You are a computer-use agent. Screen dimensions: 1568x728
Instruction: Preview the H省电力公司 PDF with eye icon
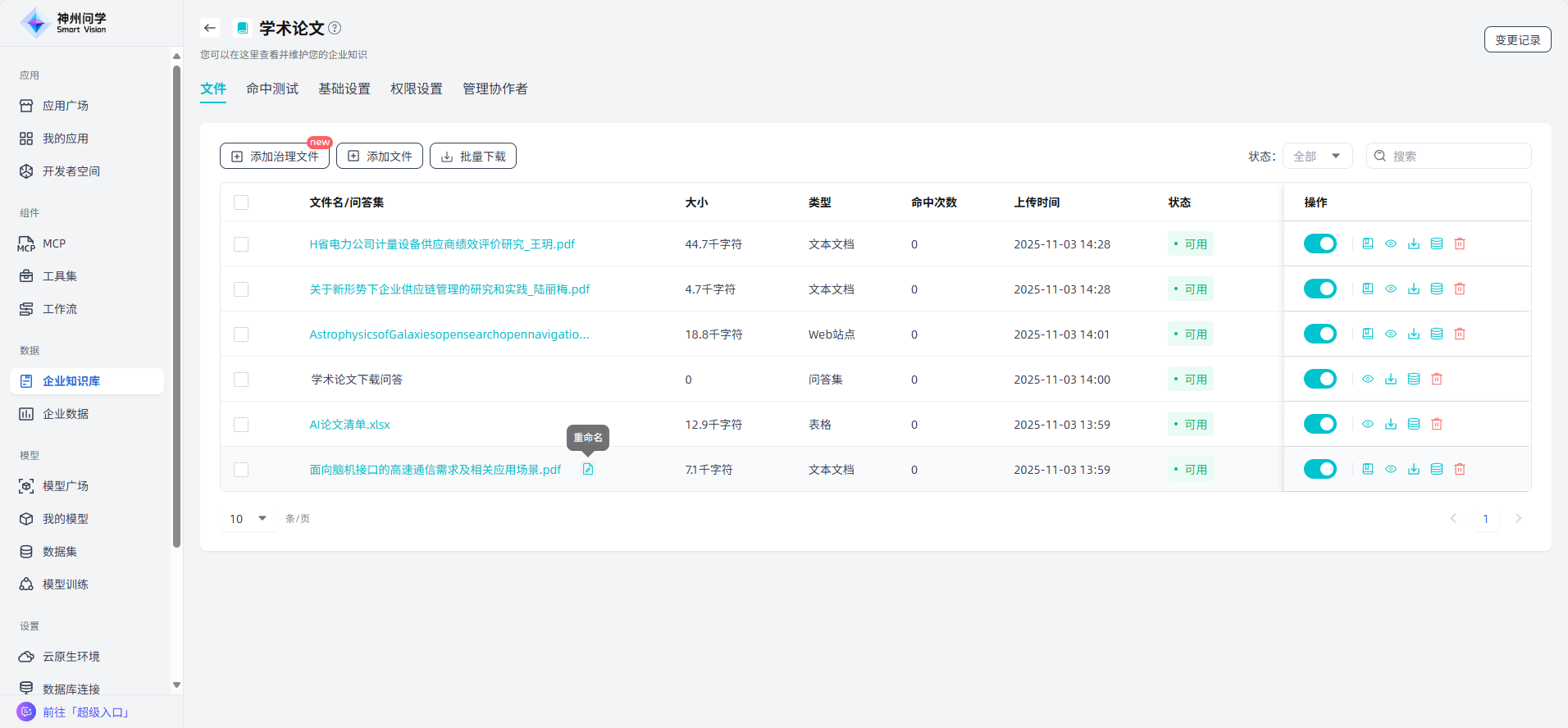click(1391, 244)
